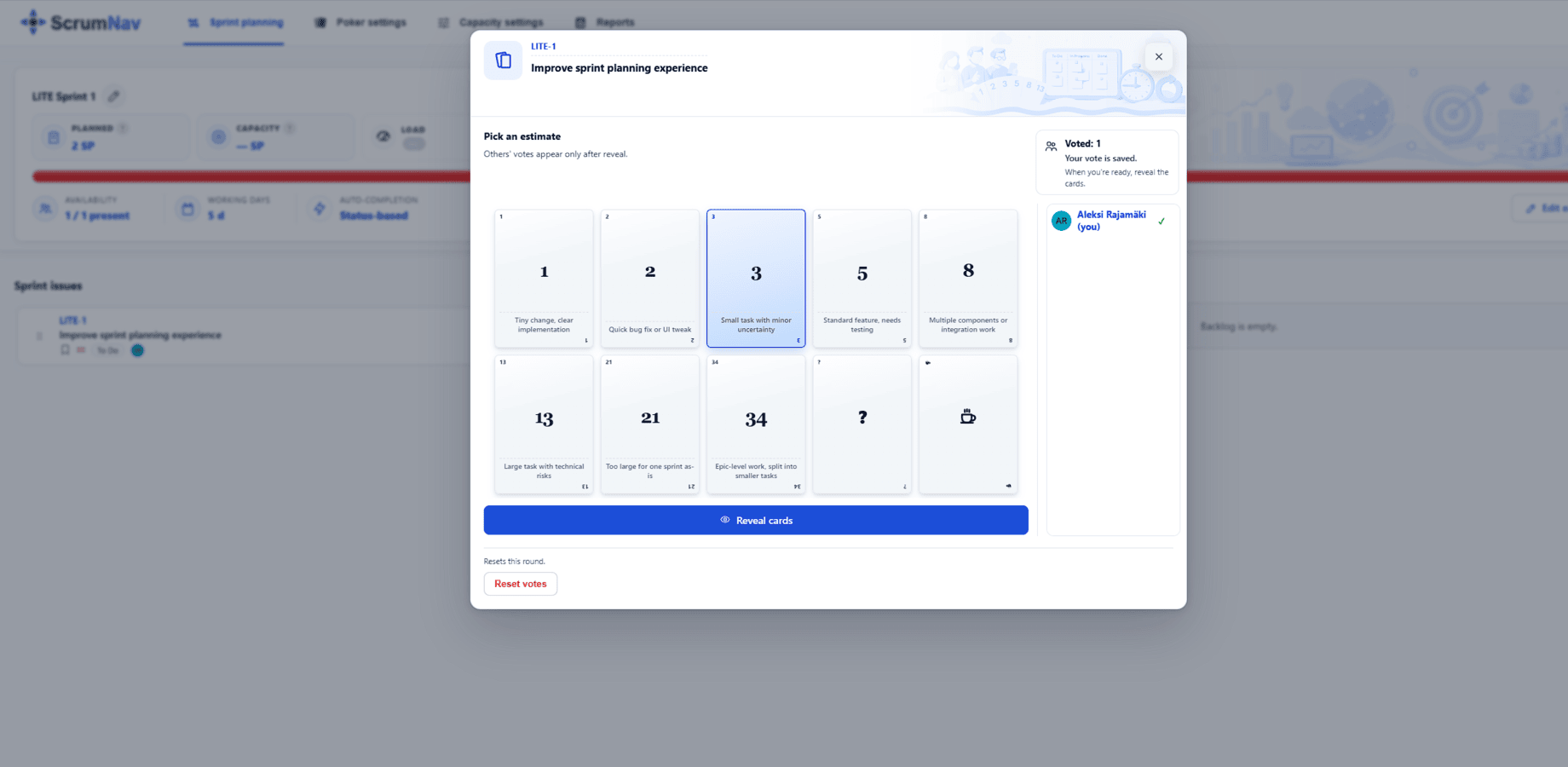Choose the estimate card 21
1568x767 pixels.
coord(650,424)
